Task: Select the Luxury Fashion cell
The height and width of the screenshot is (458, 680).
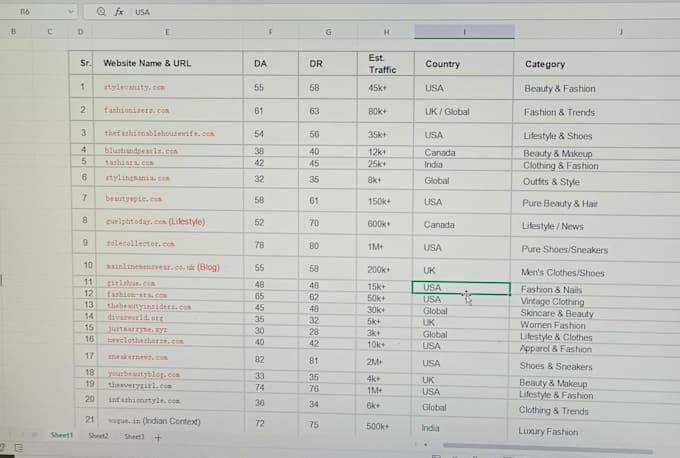Action: (x=593, y=432)
